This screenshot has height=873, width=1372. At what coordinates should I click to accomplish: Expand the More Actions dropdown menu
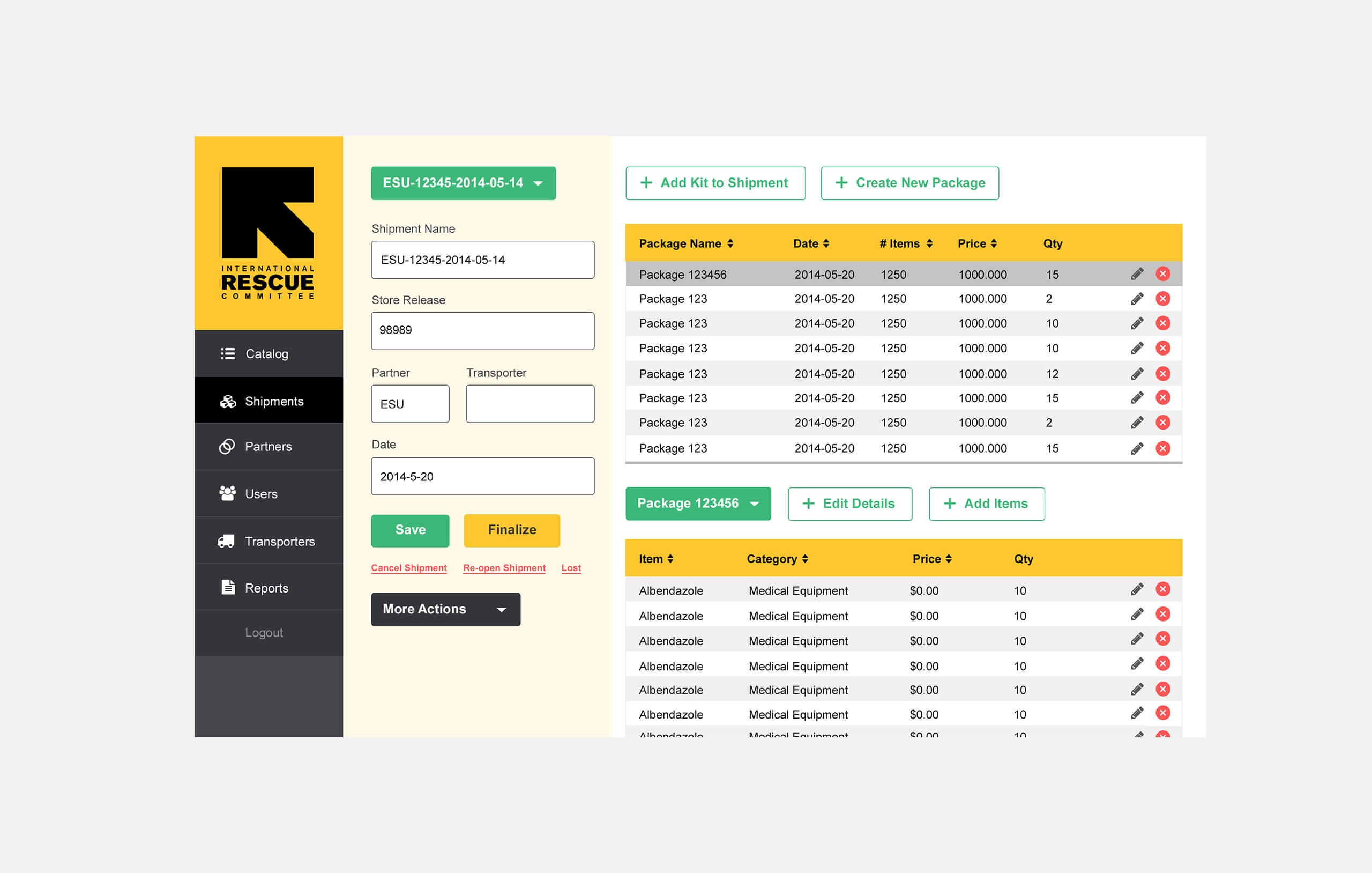coord(444,609)
